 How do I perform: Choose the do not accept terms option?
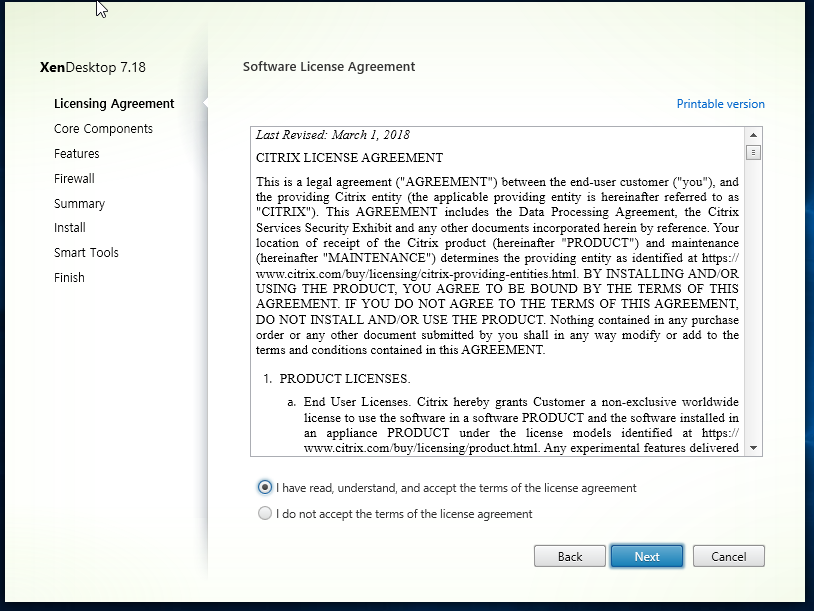[265, 513]
